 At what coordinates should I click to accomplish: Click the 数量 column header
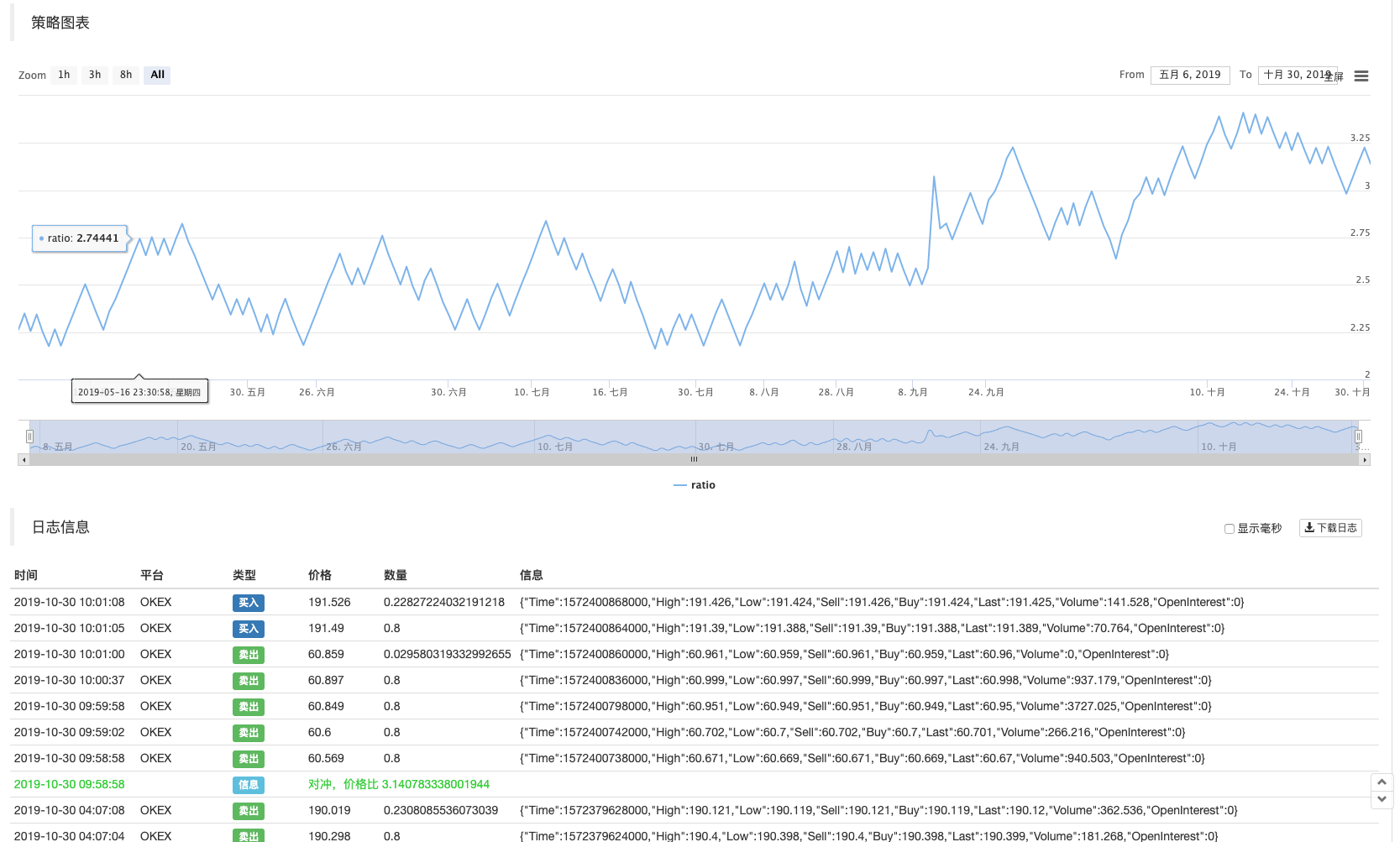click(396, 575)
